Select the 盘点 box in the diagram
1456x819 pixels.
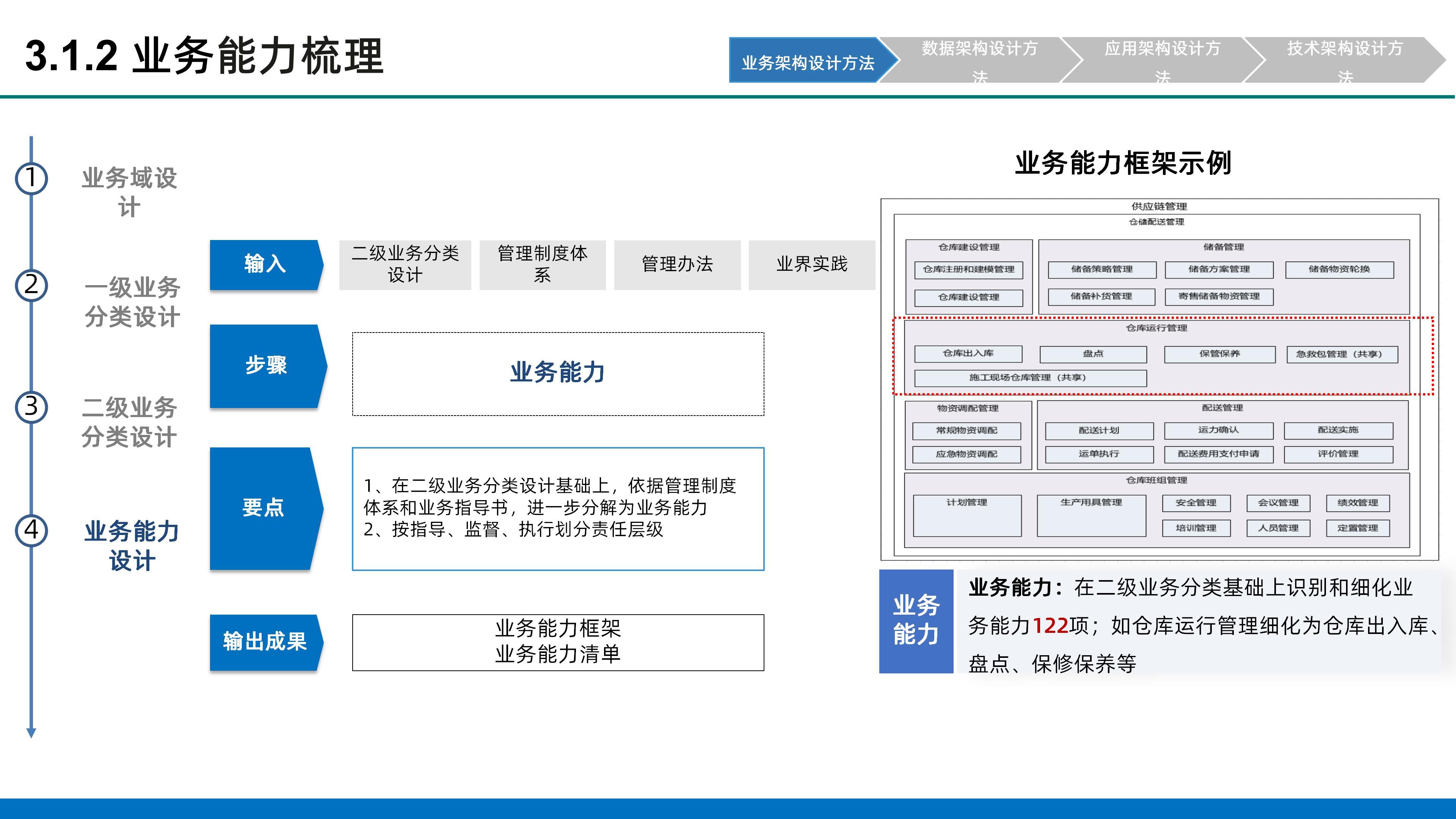click(1093, 355)
